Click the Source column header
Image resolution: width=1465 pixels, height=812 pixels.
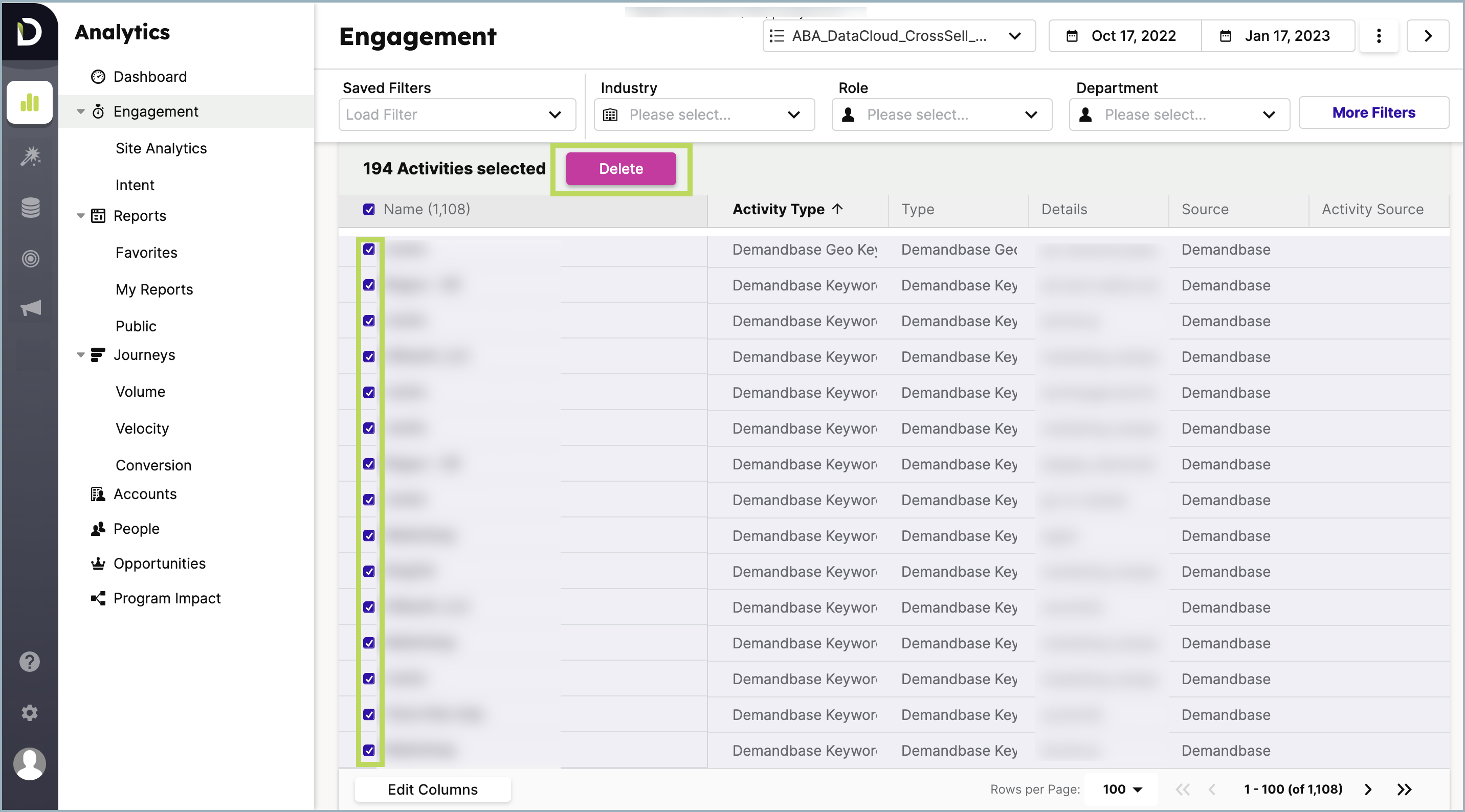(1205, 209)
